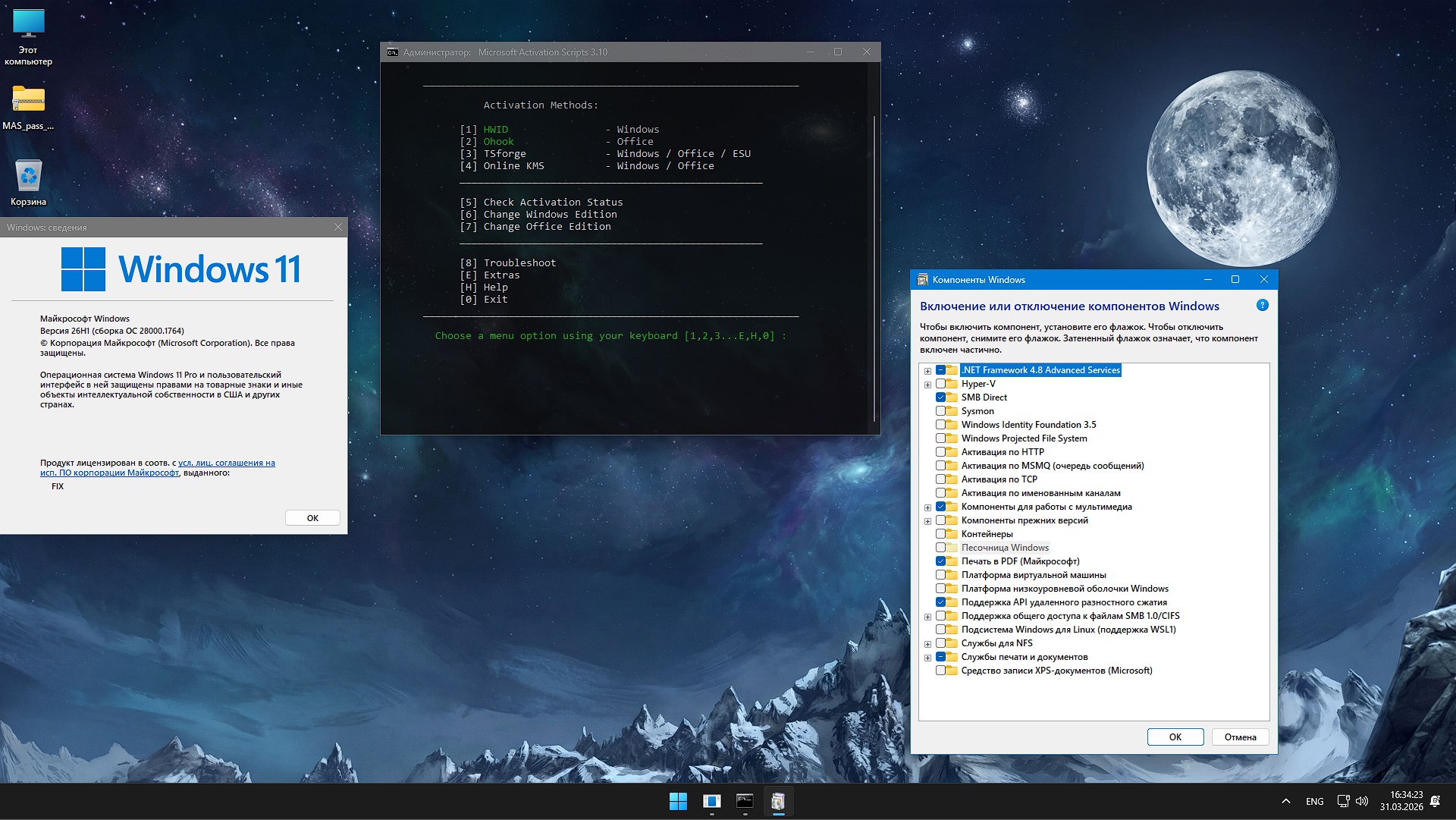The height and width of the screenshot is (820, 1456).
Task: Click the network icon in the system tray
Action: point(1343,800)
